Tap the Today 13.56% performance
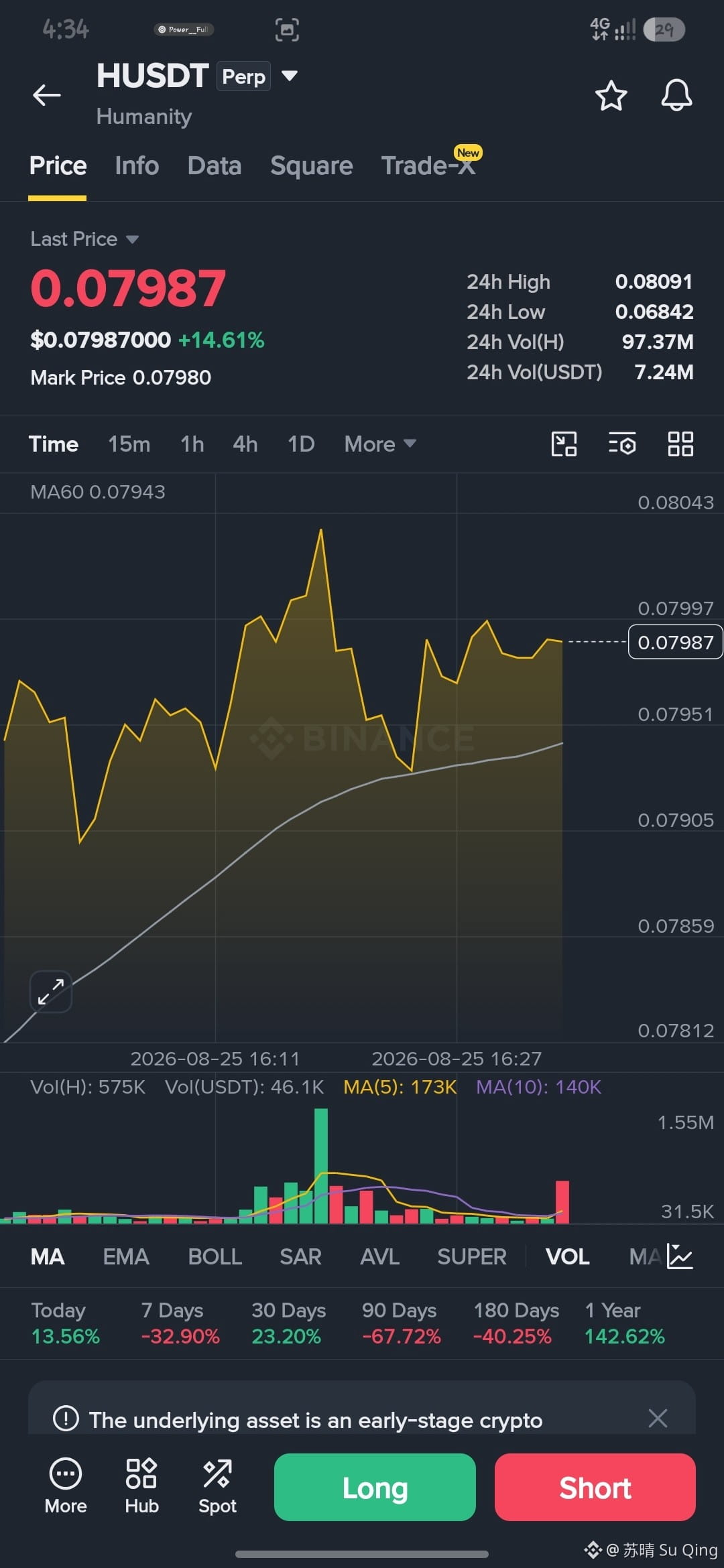This screenshot has width=724, height=1568. [65, 1323]
